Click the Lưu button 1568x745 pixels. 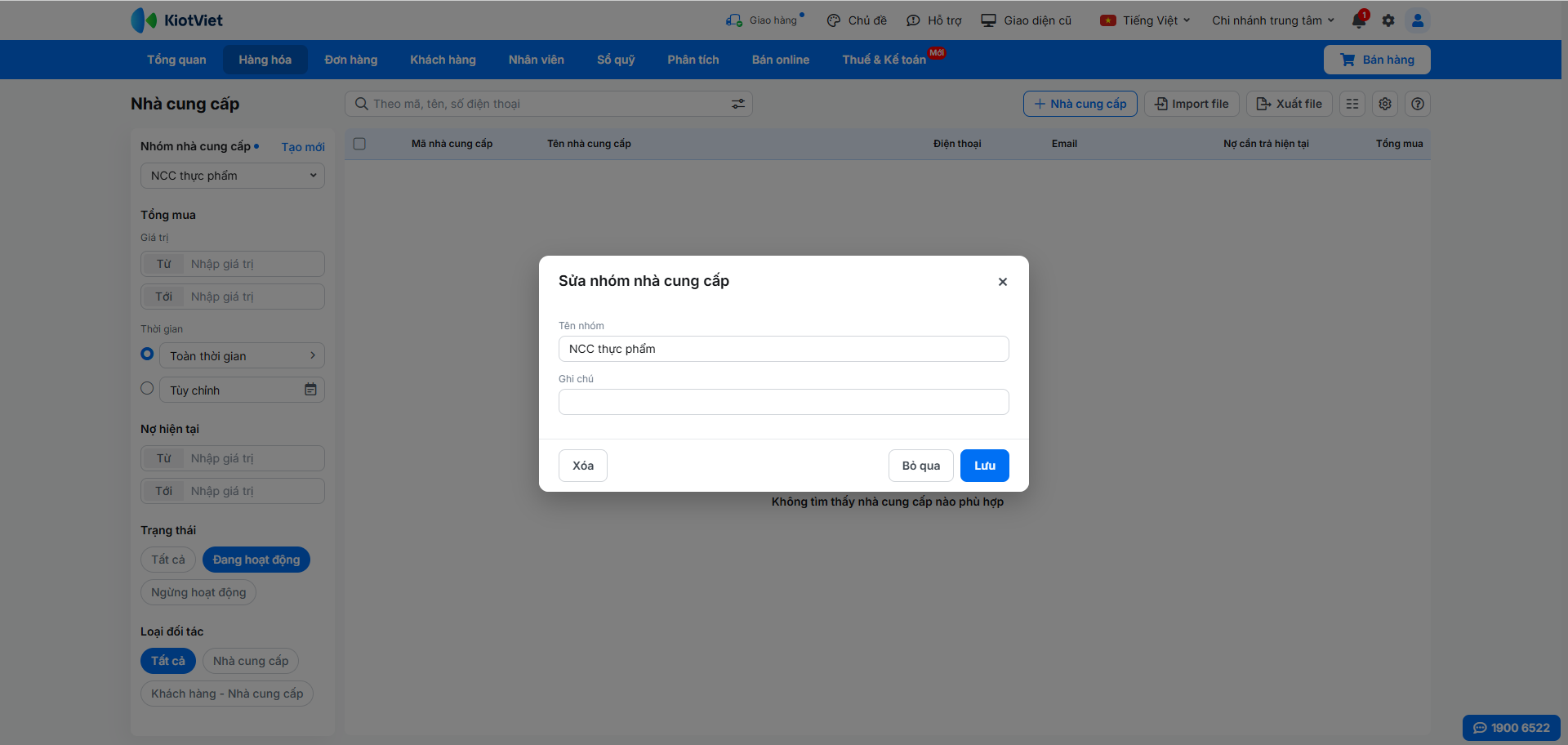click(x=985, y=466)
